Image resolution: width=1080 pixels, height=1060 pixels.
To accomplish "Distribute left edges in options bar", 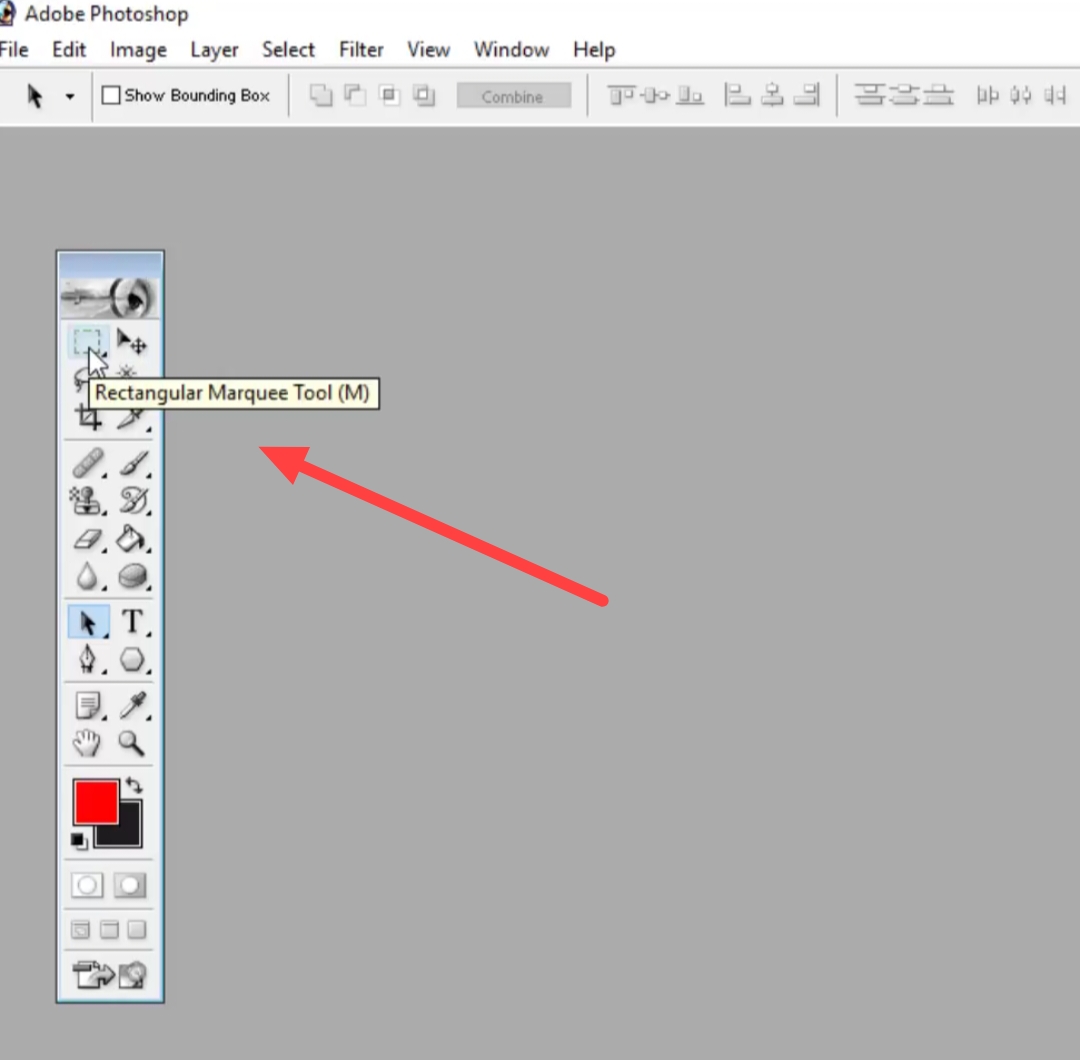I will click(x=987, y=95).
